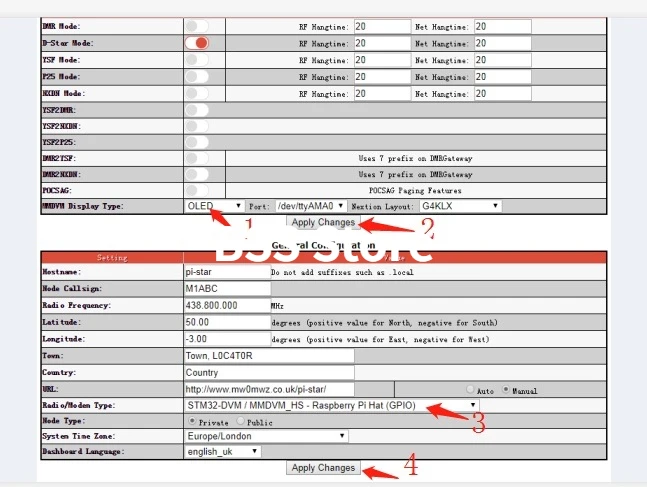This screenshot has width=647, height=487.
Task: Click D-Star Mode Net Hangtime field
Action: 503,43
